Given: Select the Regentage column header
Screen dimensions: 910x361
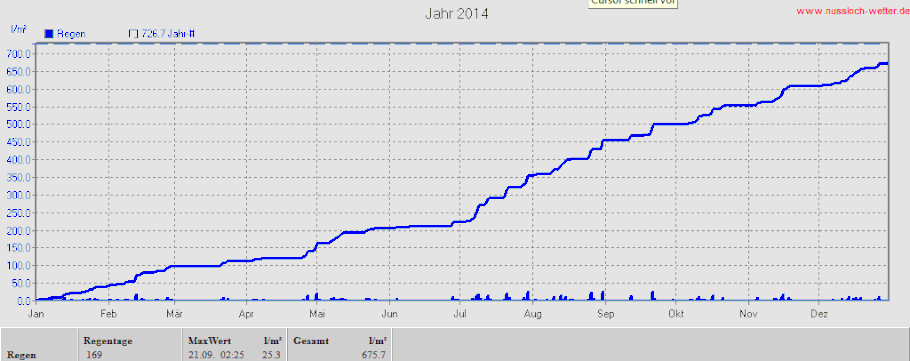Looking at the screenshot, I should pos(108,341).
